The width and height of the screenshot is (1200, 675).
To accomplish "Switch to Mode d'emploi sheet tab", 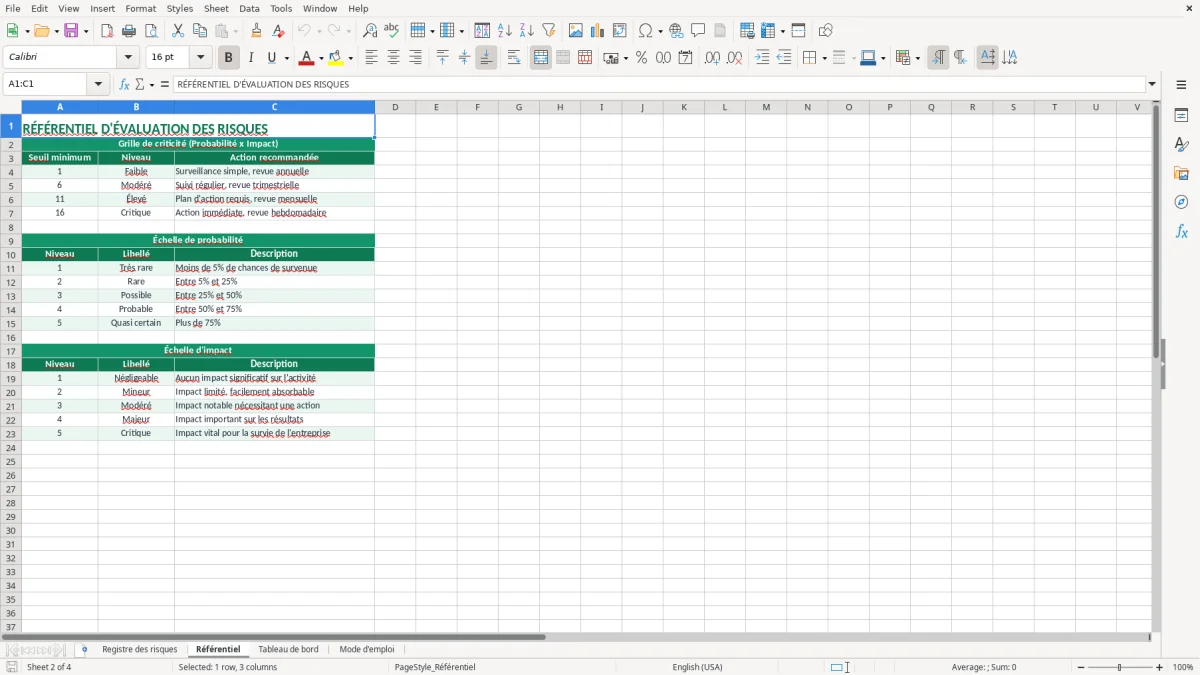I will 367,649.
